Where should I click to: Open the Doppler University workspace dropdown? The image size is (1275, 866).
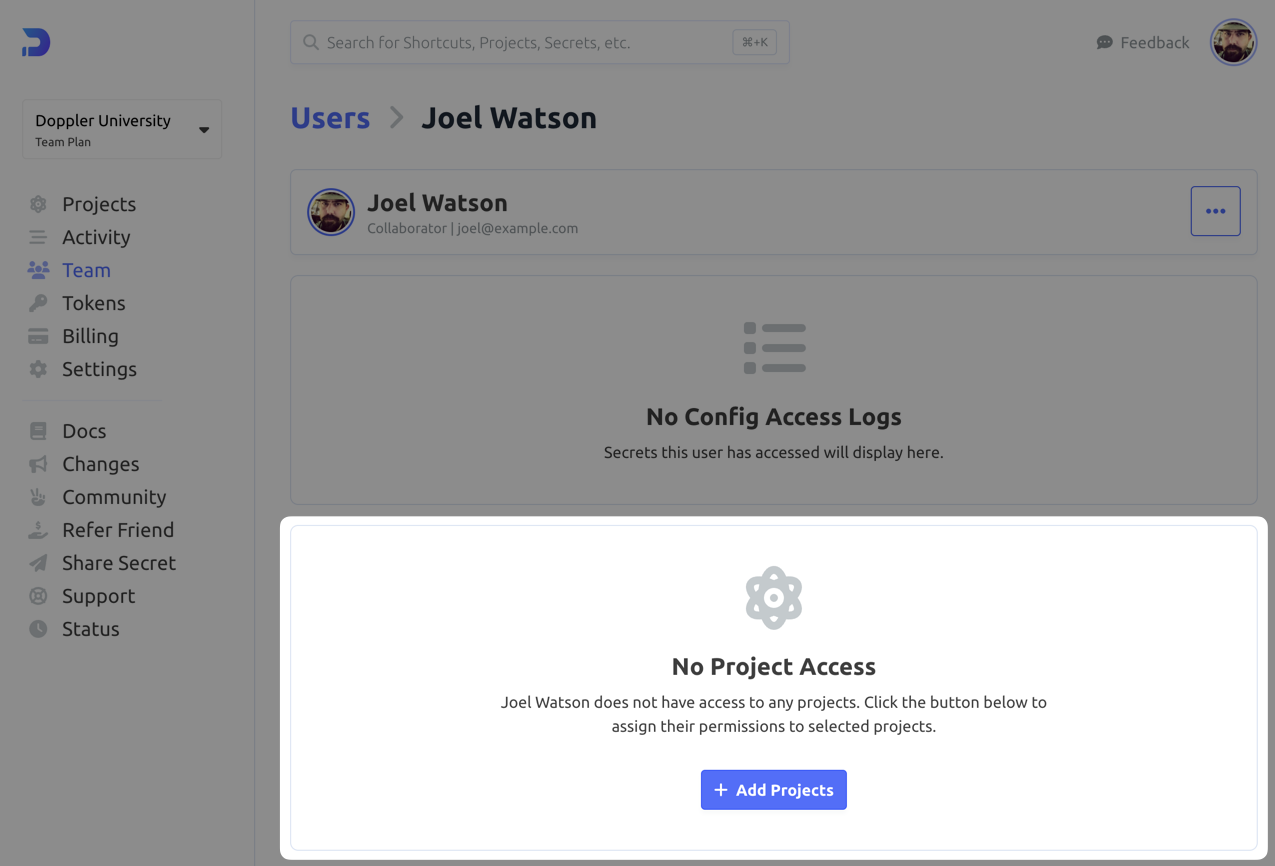pyautogui.click(x=122, y=129)
